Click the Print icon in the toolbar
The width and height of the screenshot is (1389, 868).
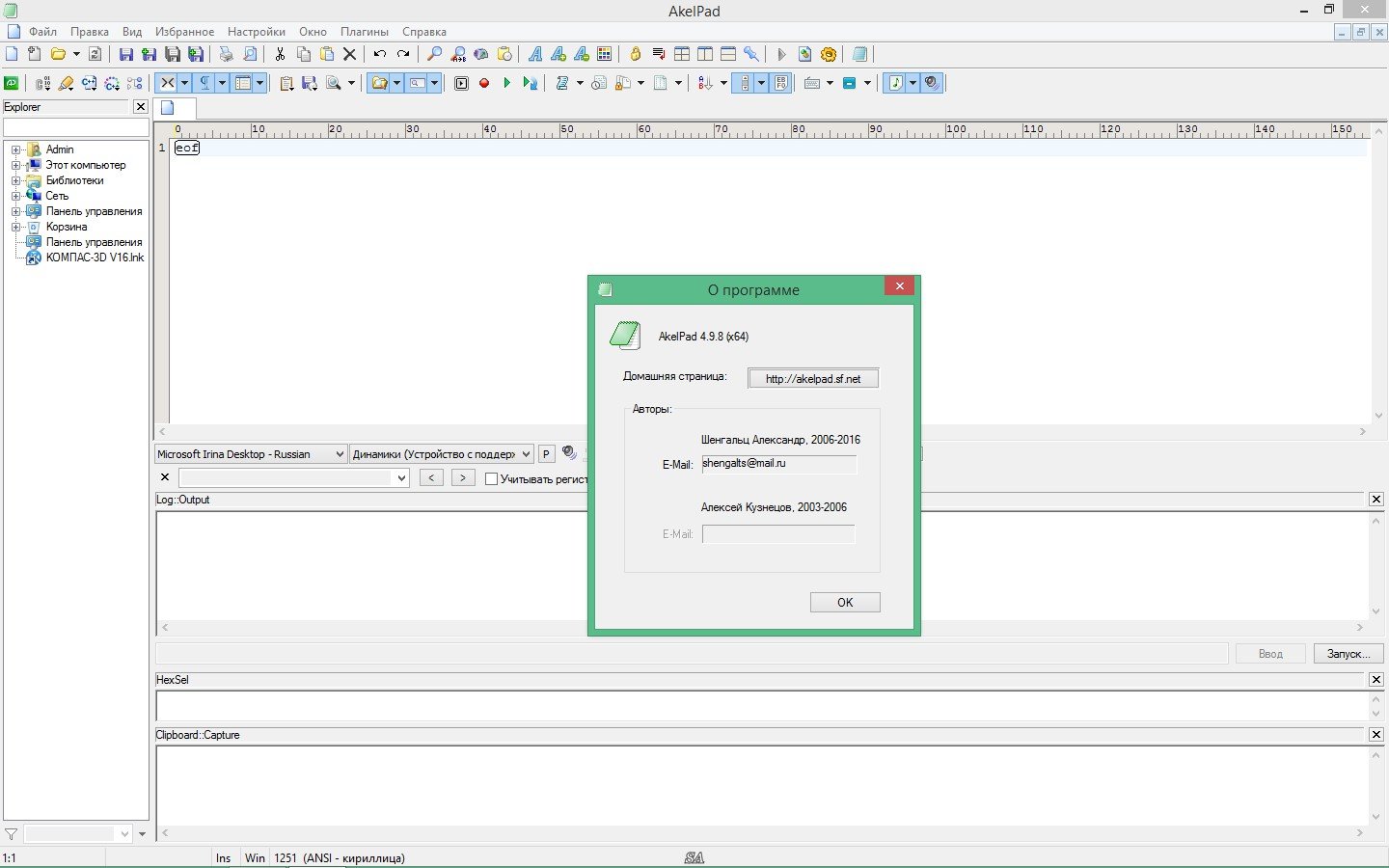(x=226, y=55)
